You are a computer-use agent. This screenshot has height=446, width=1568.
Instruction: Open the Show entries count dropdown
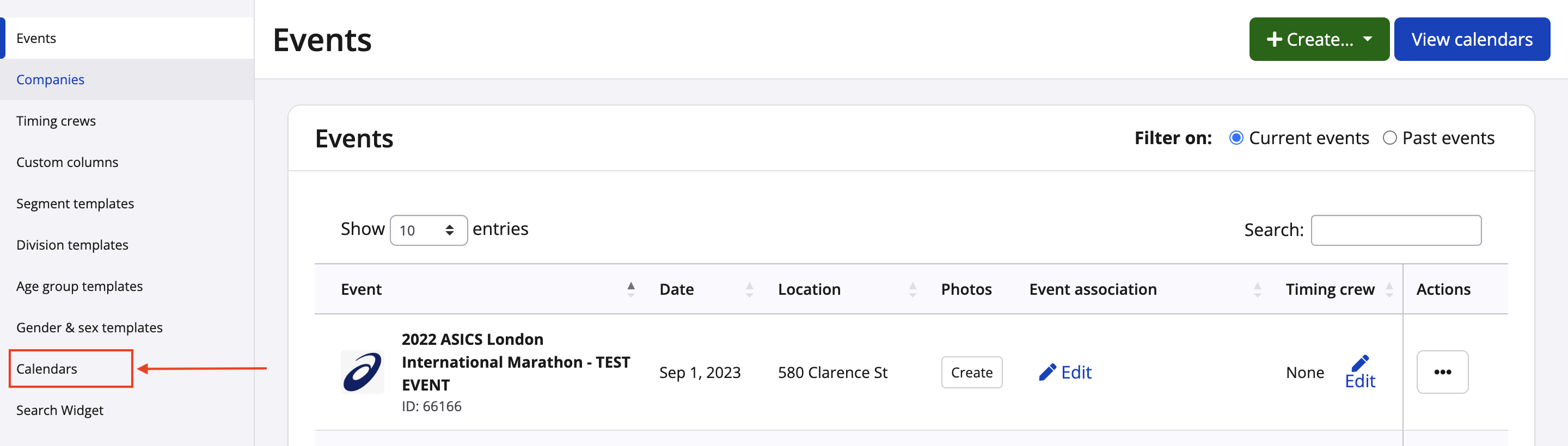[428, 230]
